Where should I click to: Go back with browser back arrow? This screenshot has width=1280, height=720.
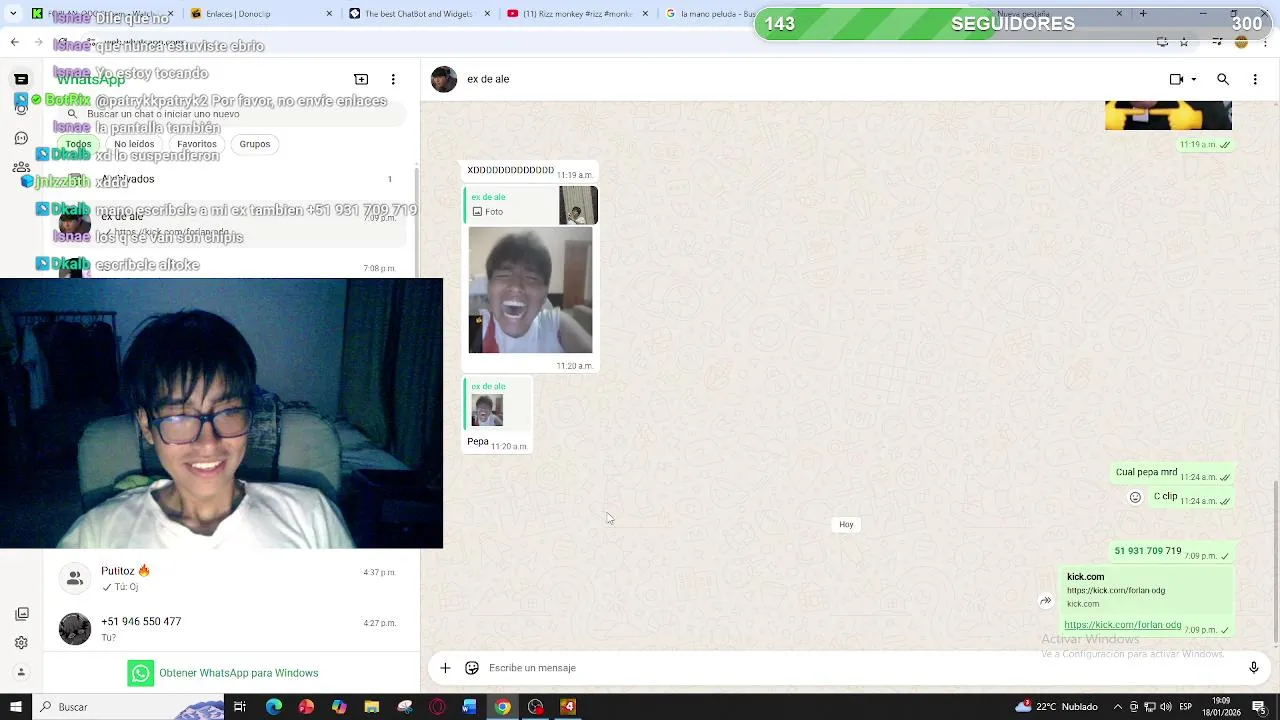(x=14, y=42)
